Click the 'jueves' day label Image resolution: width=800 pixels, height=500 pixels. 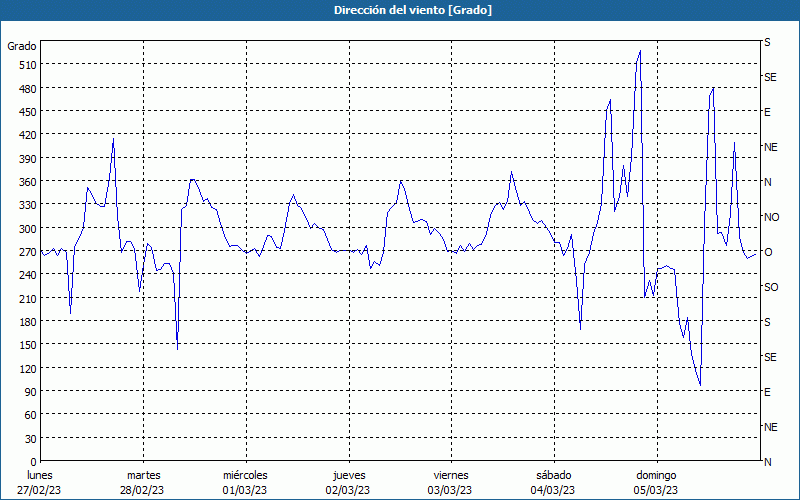349,475
